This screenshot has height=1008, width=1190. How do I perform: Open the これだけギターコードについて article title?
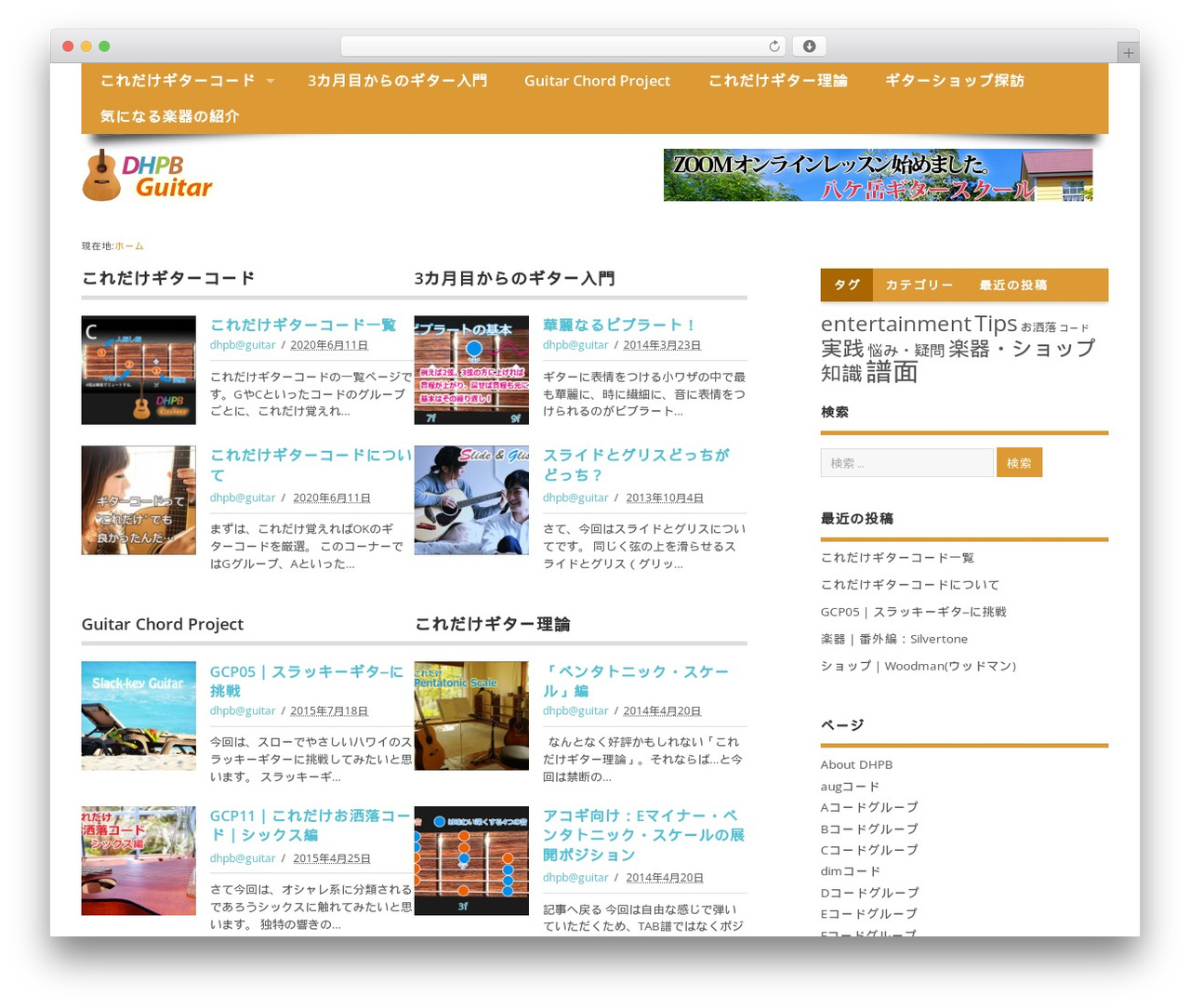pos(311,465)
